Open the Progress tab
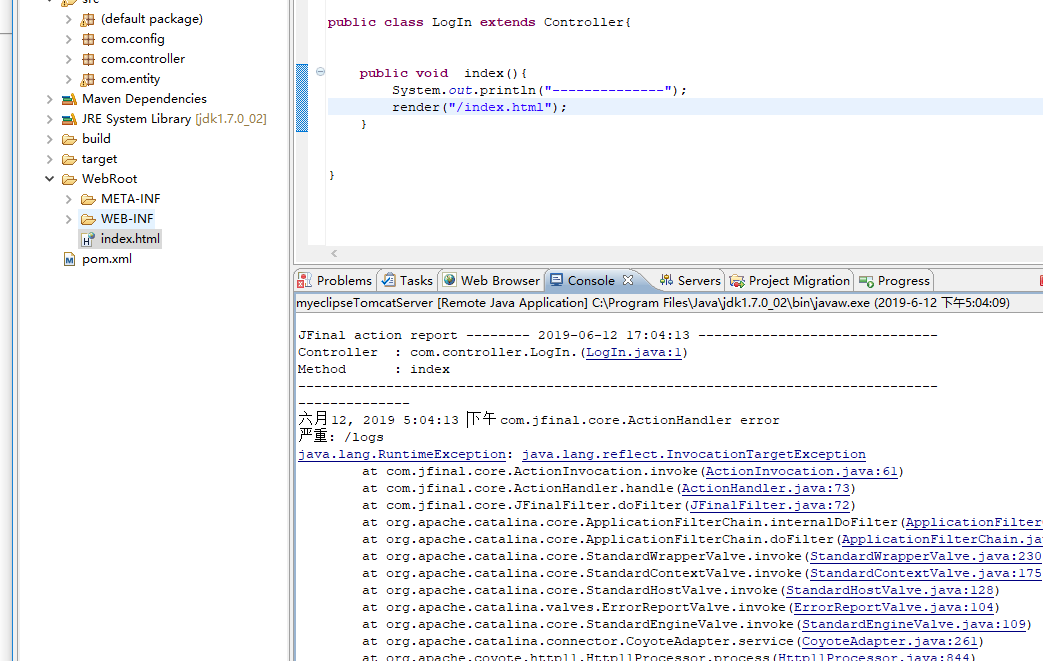 click(x=895, y=281)
